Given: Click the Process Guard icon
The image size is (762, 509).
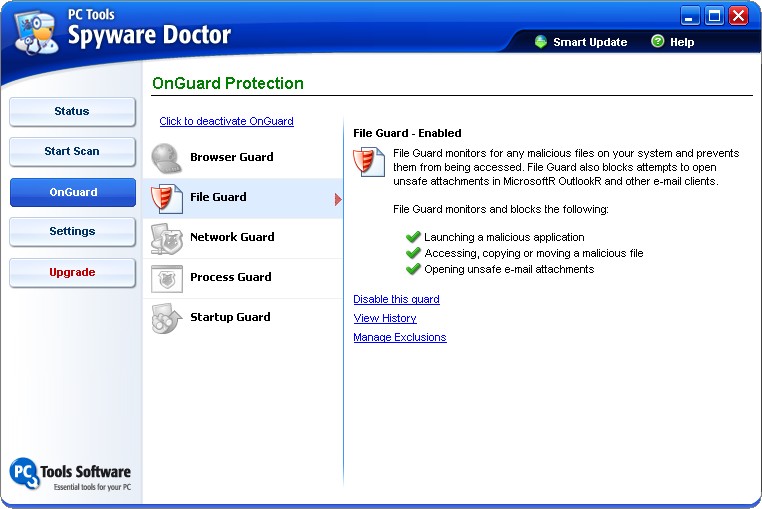Looking at the screenshot, I should point(166,278).
